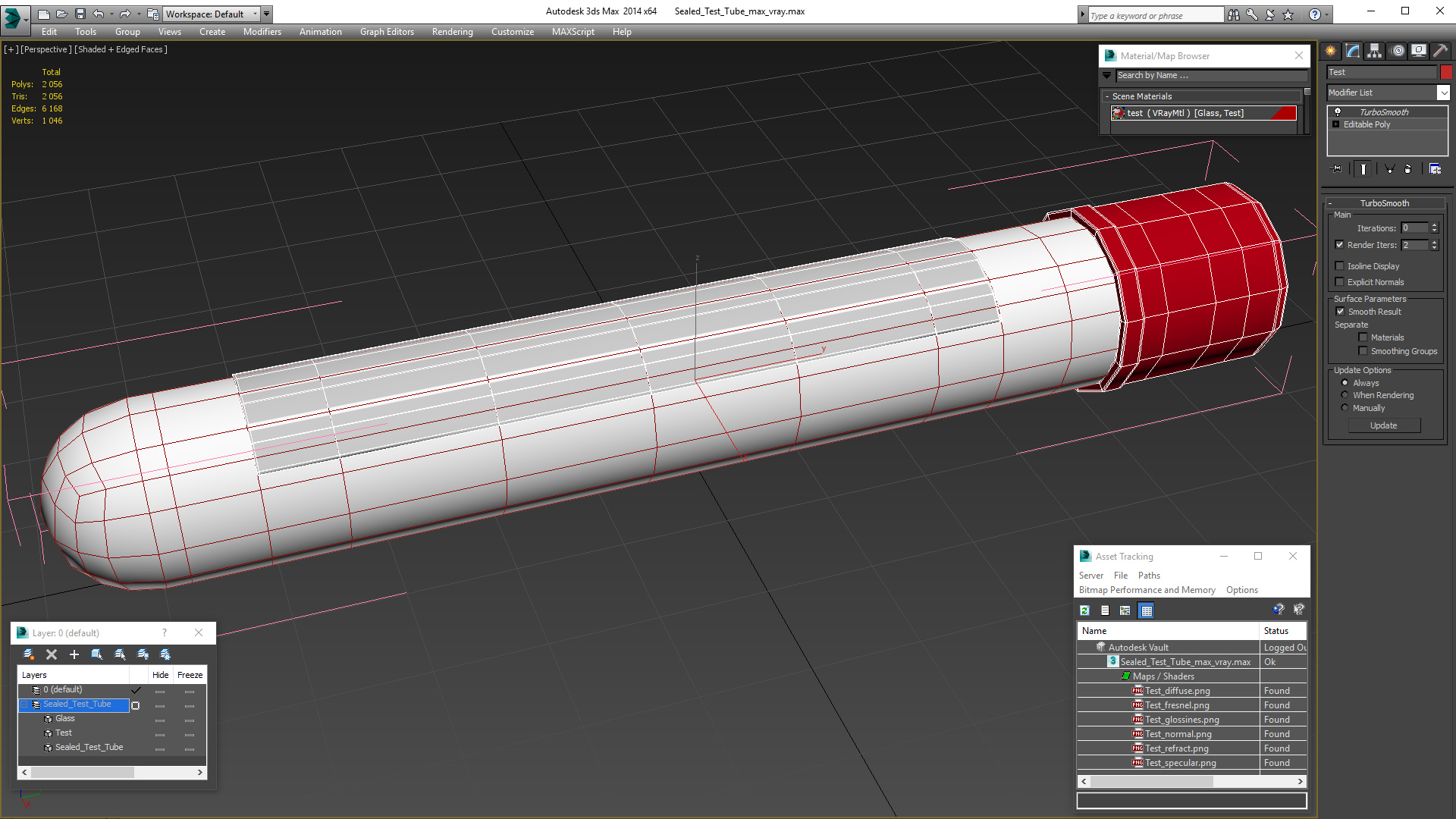This screenshot has width=1456, height=819.
Task: Open the Utilities hammer panel tab
Action: (x=1441, y=51)
